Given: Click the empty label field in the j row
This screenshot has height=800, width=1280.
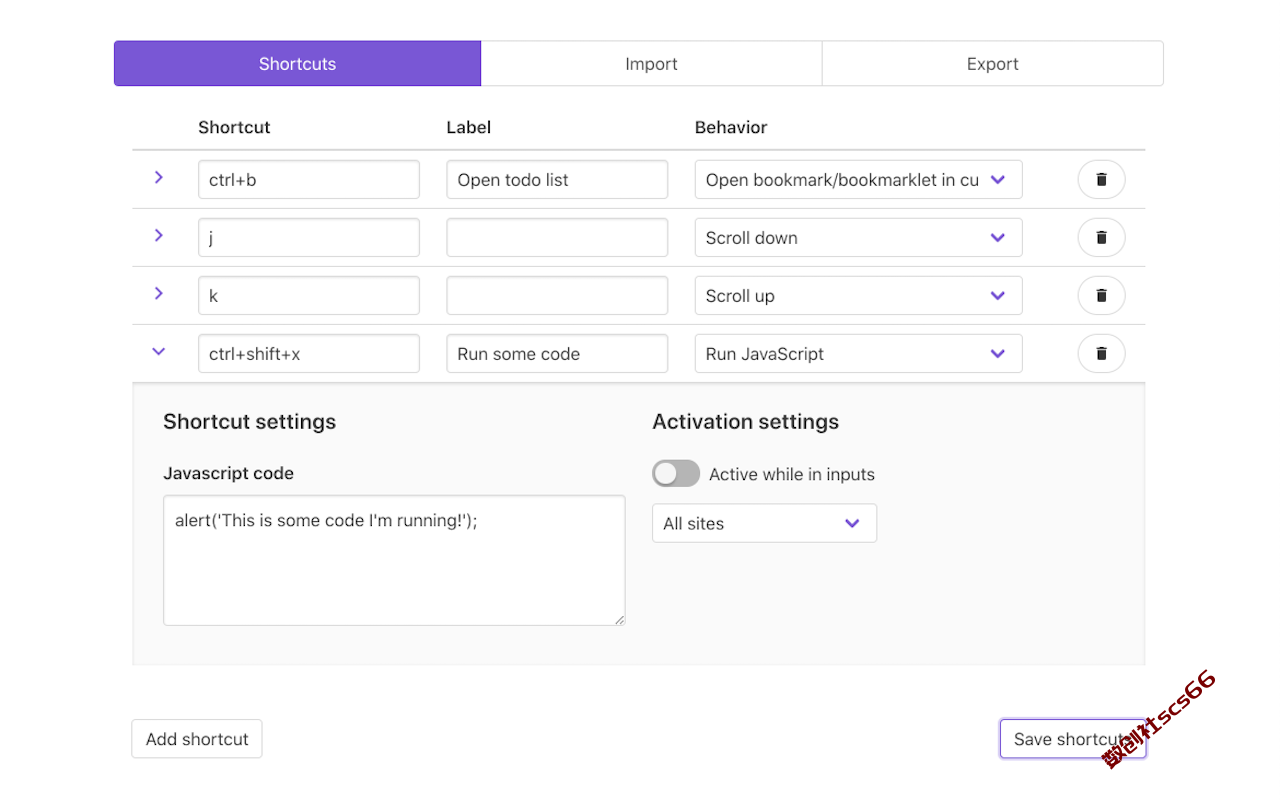Looking at the screenshot, I should pyautogui.click(x=557, y=238).
